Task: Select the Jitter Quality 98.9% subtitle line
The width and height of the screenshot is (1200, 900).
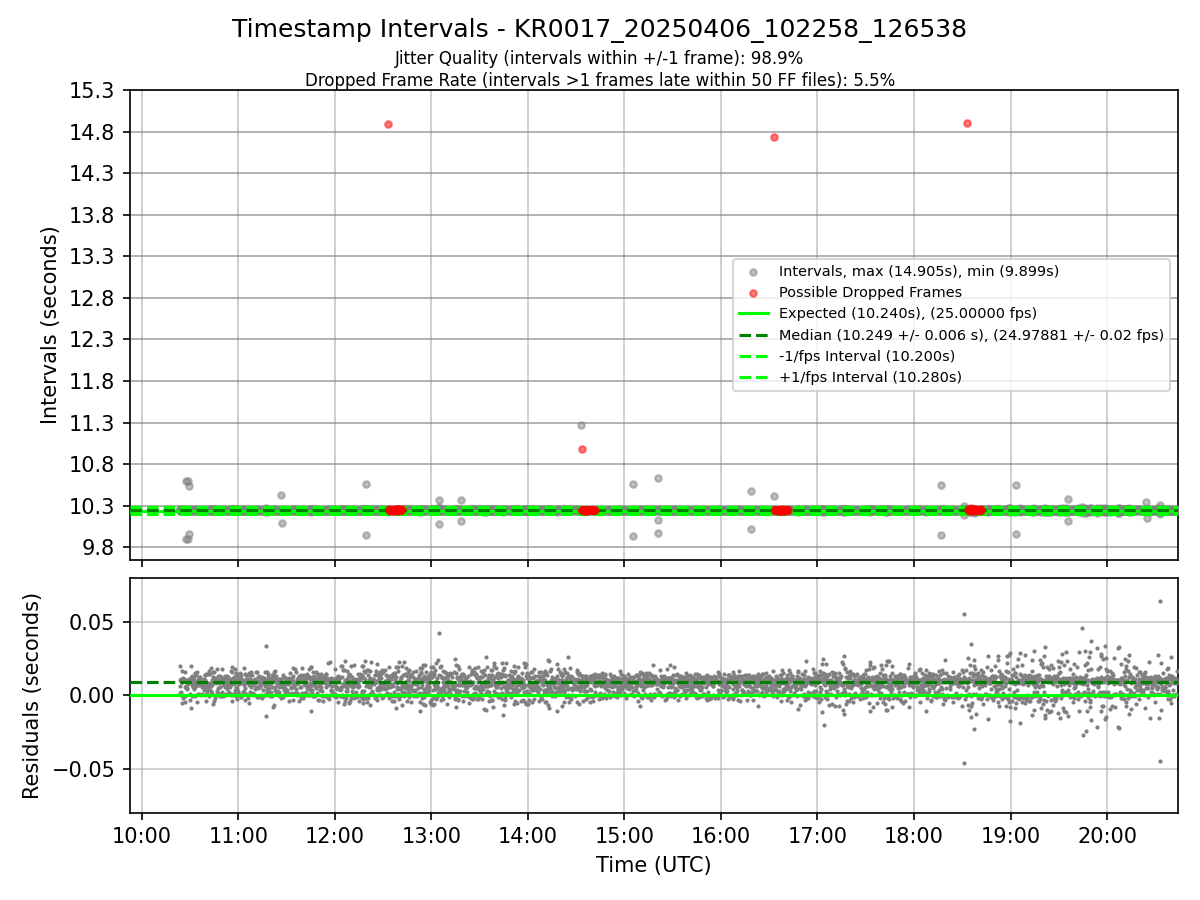Action: point(599,58)
